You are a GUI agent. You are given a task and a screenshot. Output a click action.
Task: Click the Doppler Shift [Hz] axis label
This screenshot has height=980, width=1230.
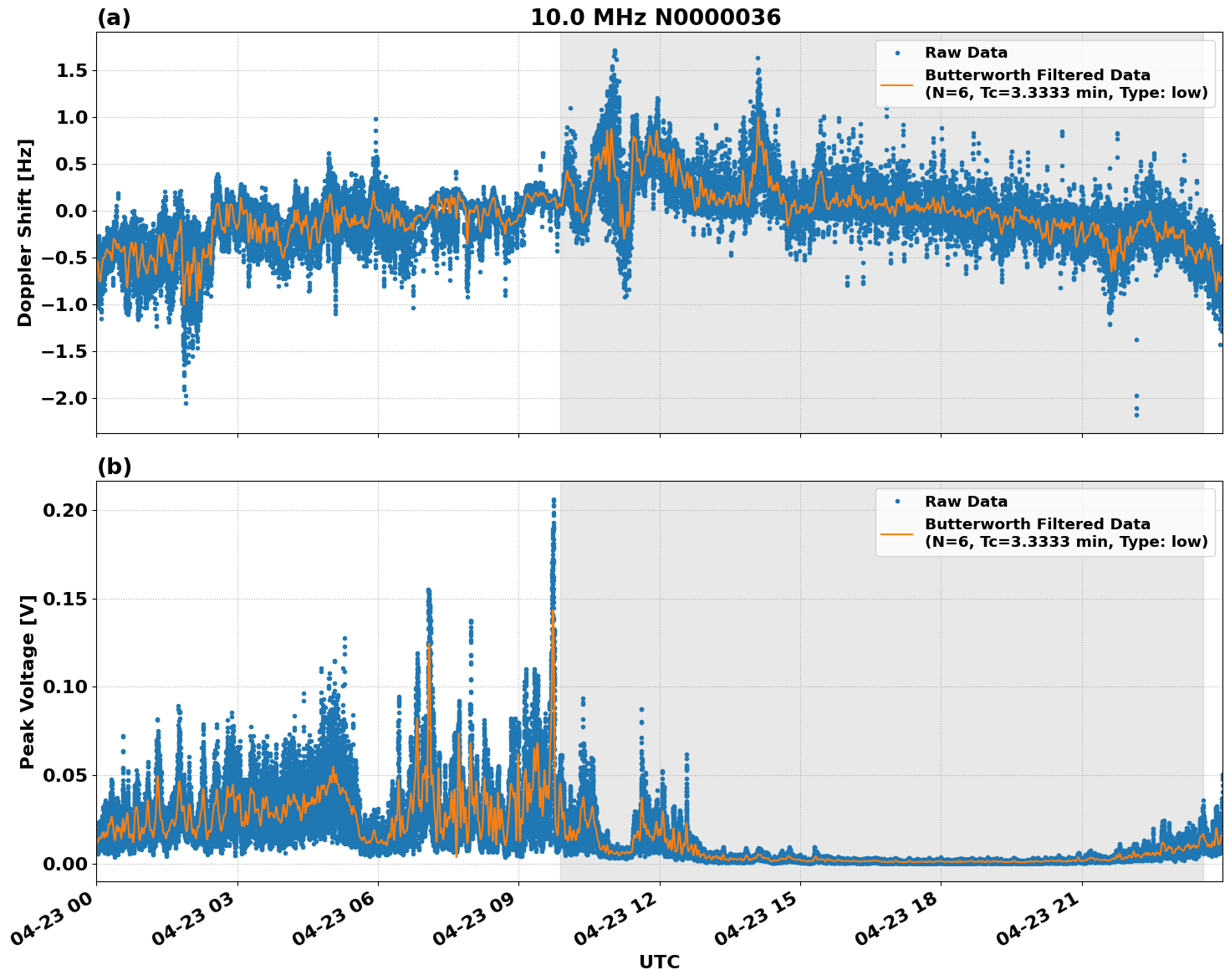pyautogui.click(x=25, y=224)
